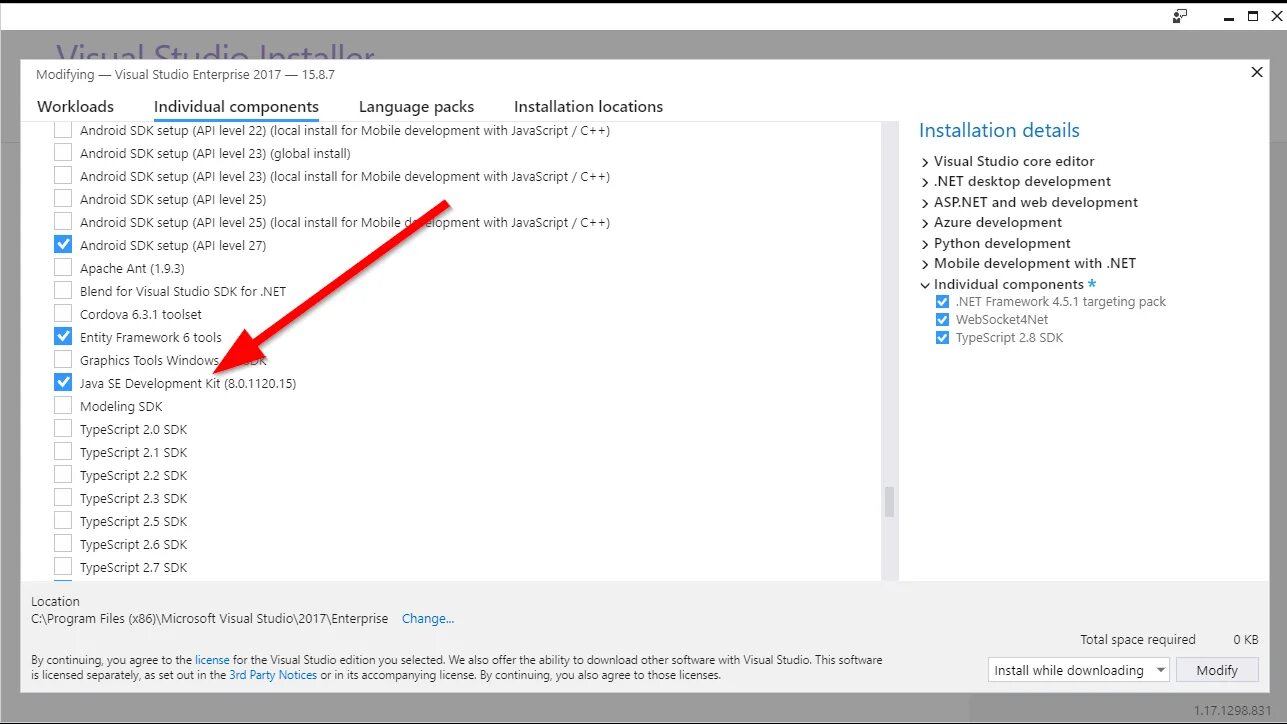Click the feedback icon in title bar

(1181, 16)
